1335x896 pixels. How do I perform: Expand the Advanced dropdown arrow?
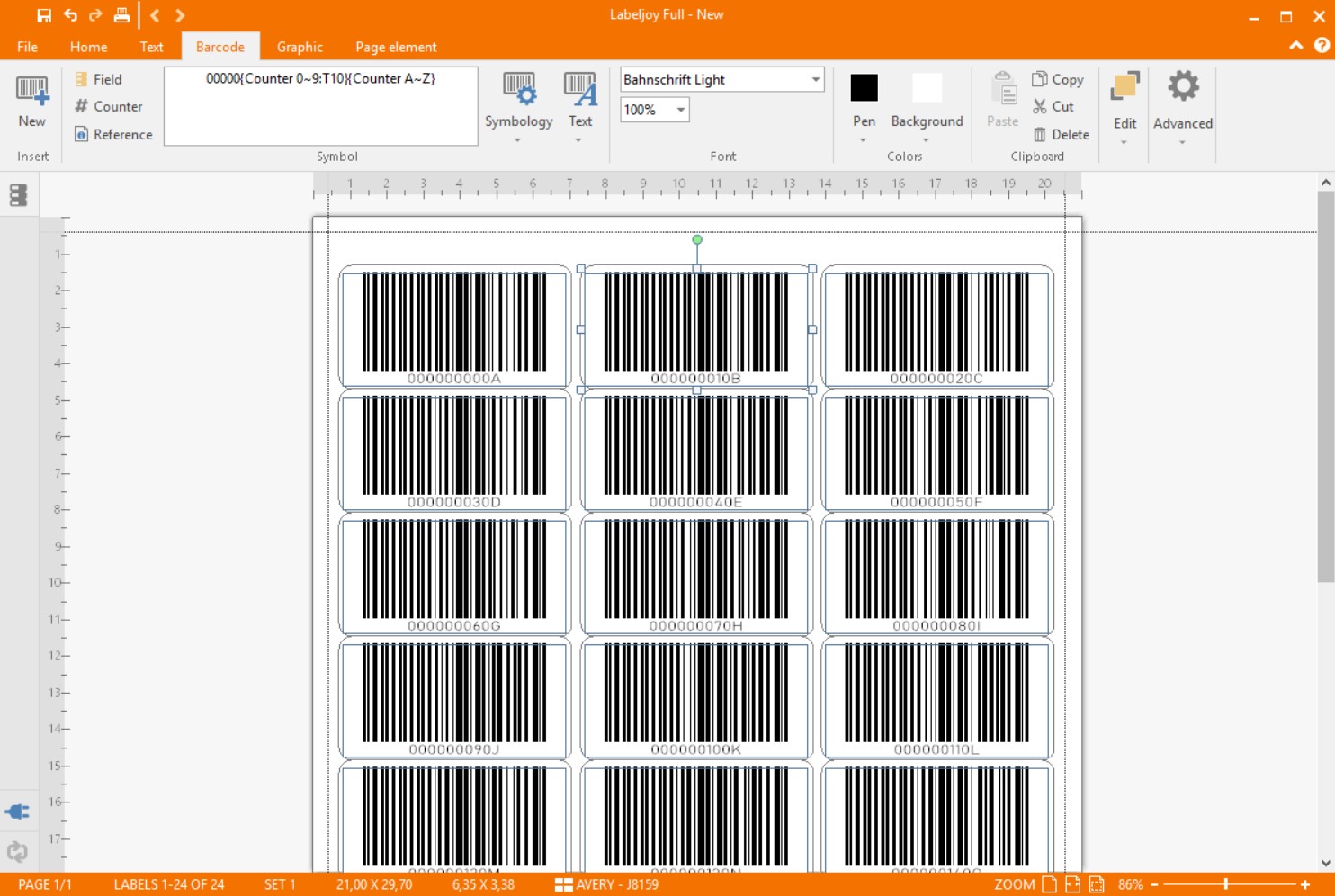pyautogui.click(x=1182, y=142)
